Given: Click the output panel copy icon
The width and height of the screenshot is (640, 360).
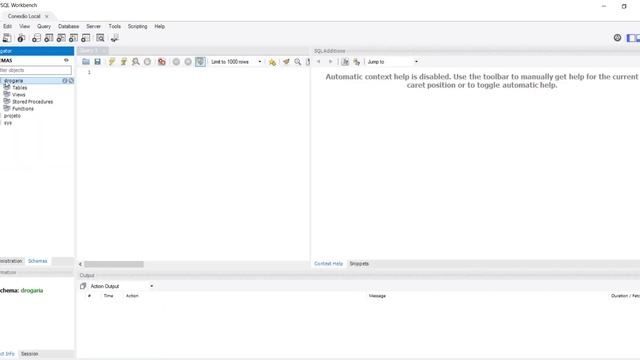Looking at the screenshot, I should tap(83, 286).
